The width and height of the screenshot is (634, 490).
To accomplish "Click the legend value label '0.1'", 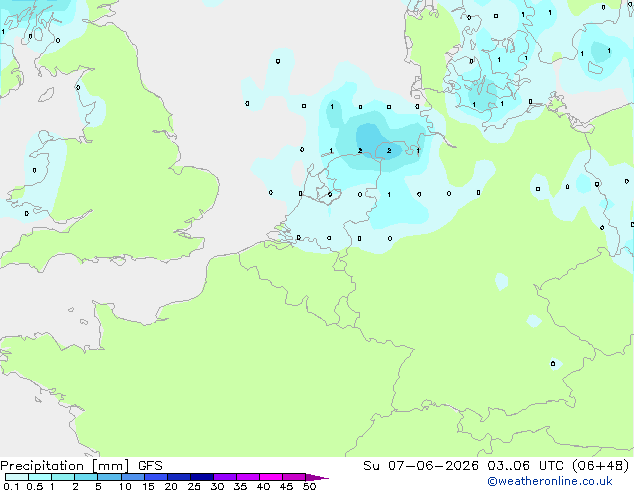I will [11, 486].
